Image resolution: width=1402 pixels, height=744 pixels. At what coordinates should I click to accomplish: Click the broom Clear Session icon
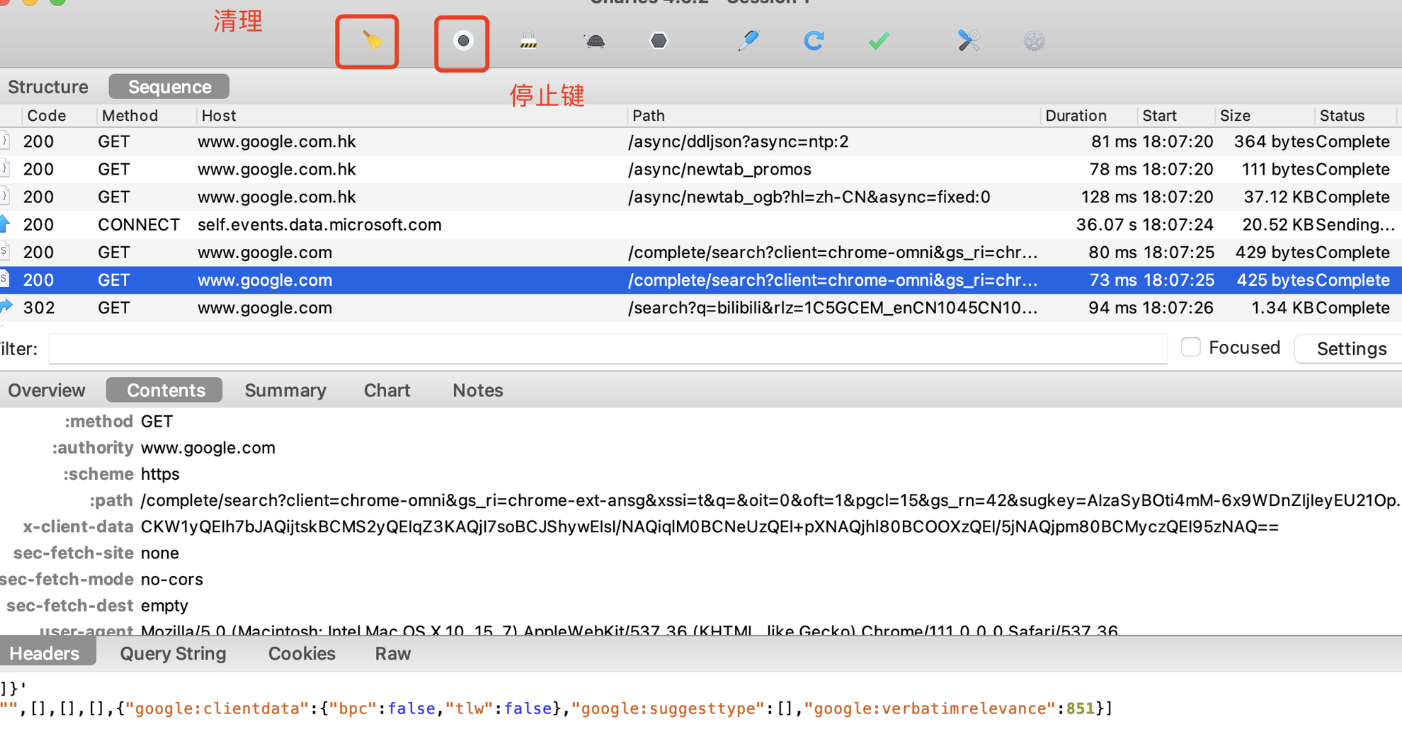pos(372,41)
